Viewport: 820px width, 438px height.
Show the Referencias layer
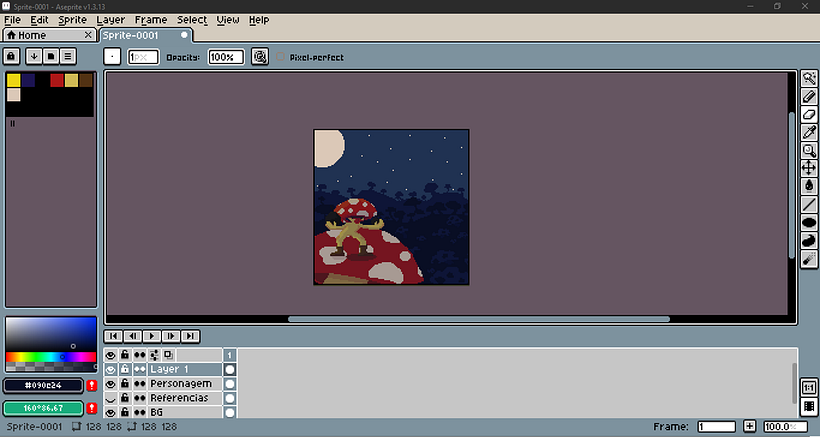click(110, 398)
